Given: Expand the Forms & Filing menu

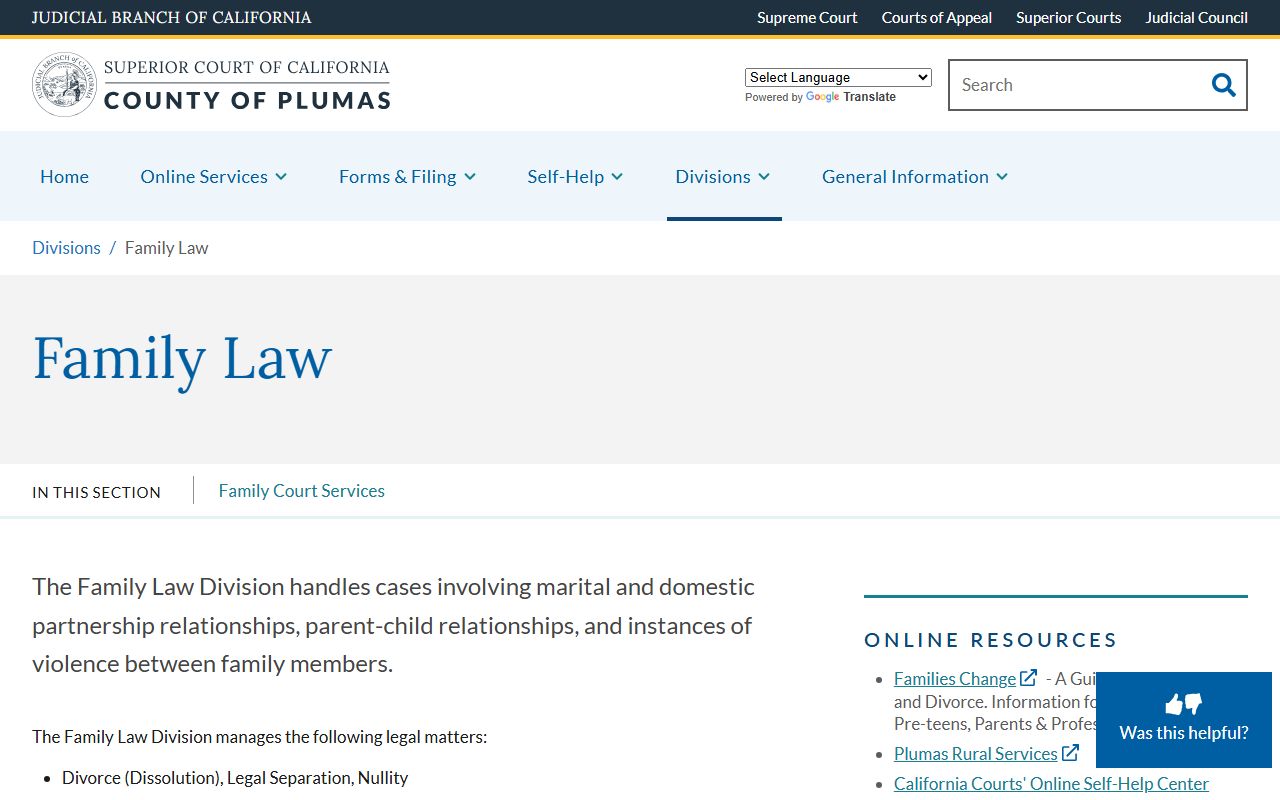Looking at the screenshot, I should pyautogui.click(x=408, y=176).
